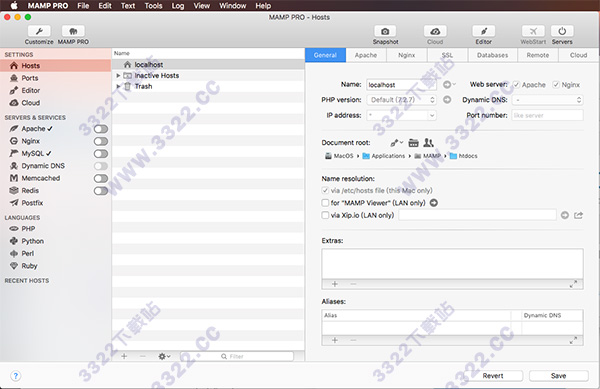Viewport: 600px width, 389px height.
Task: Expand the Trash group
Action: [118, 86]
